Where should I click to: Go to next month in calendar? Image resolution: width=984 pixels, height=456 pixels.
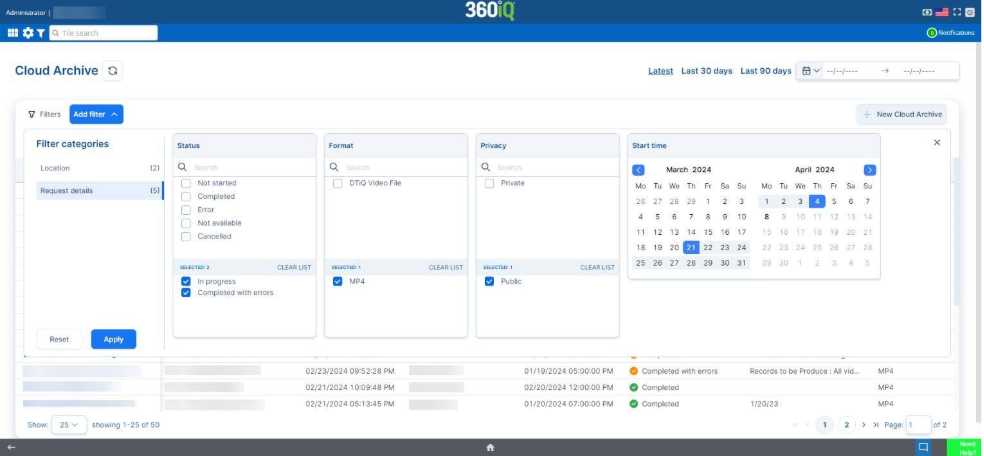(869, 170)
